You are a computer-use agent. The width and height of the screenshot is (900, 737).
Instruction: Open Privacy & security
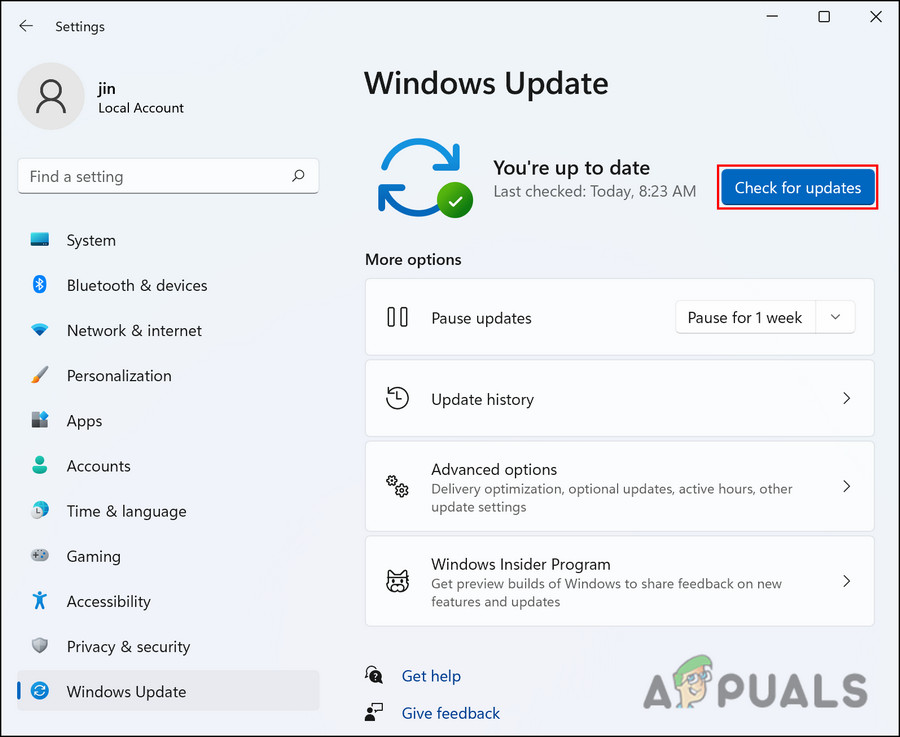(168, 646)
